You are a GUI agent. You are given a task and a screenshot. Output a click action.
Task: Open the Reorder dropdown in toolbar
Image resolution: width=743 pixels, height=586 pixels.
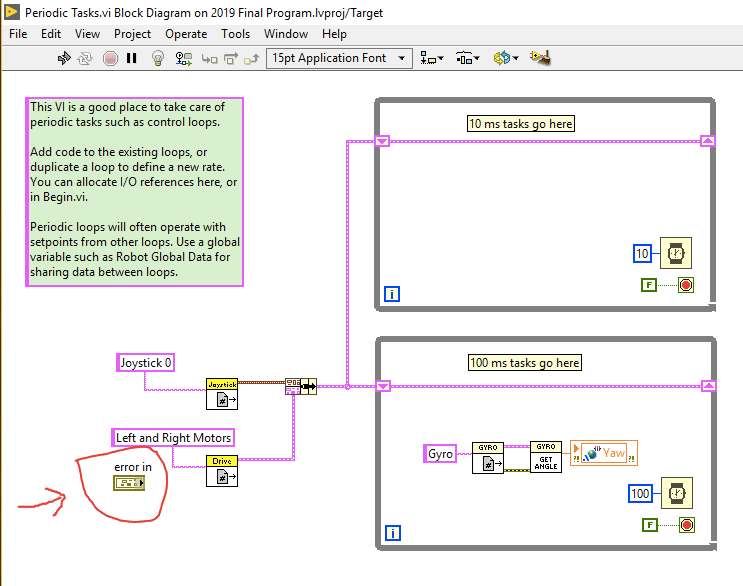pos(505,58)
